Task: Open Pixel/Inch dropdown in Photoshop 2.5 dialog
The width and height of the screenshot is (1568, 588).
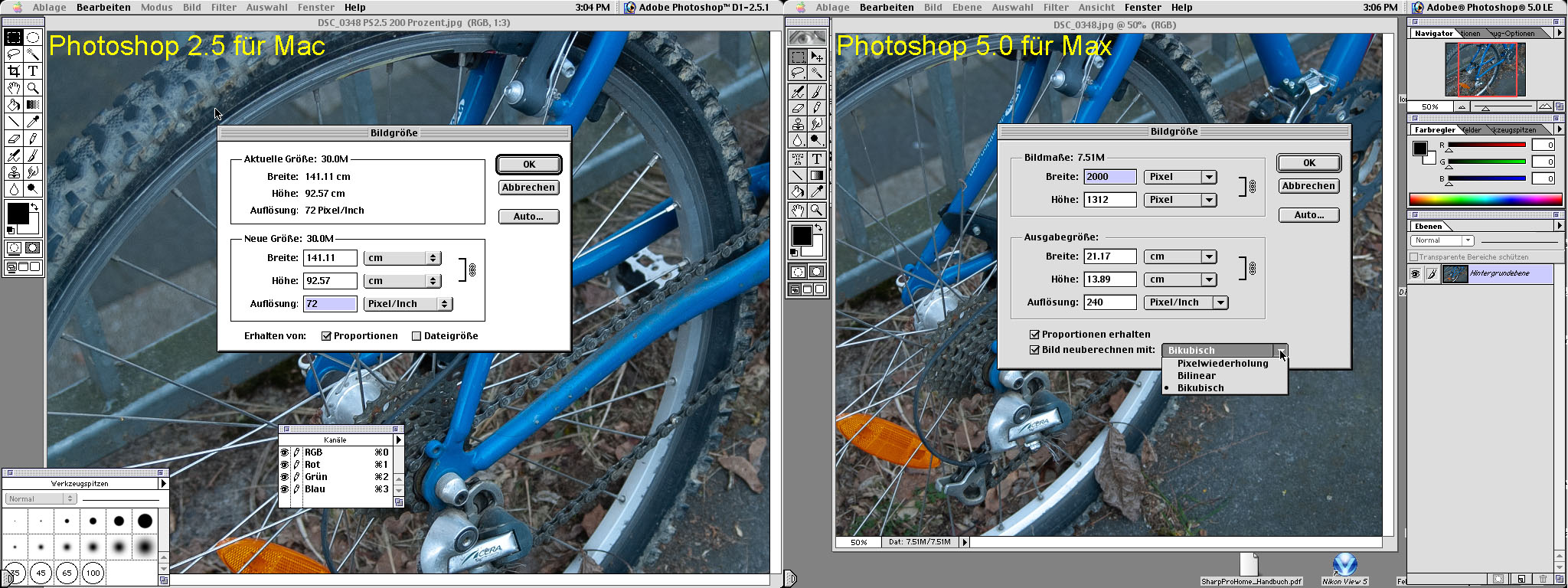Action: (x=408, y=304)
